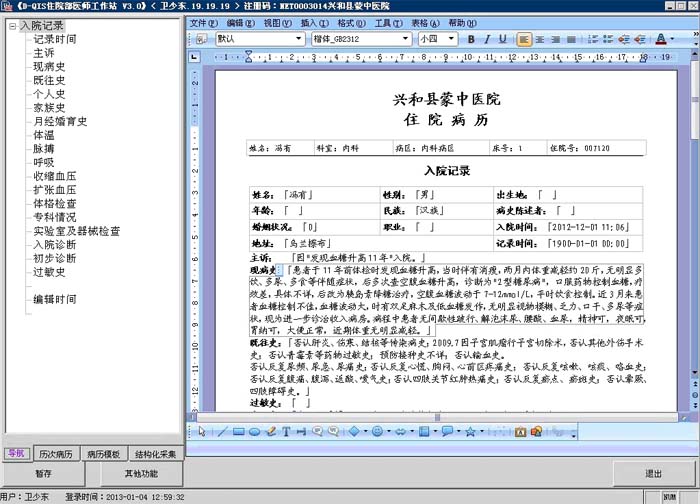The width and height of the screenshot is (700, 504).
Task: Switch to the 结构化采集 tab
Action: pyautogui.click(x=155, y=454)
